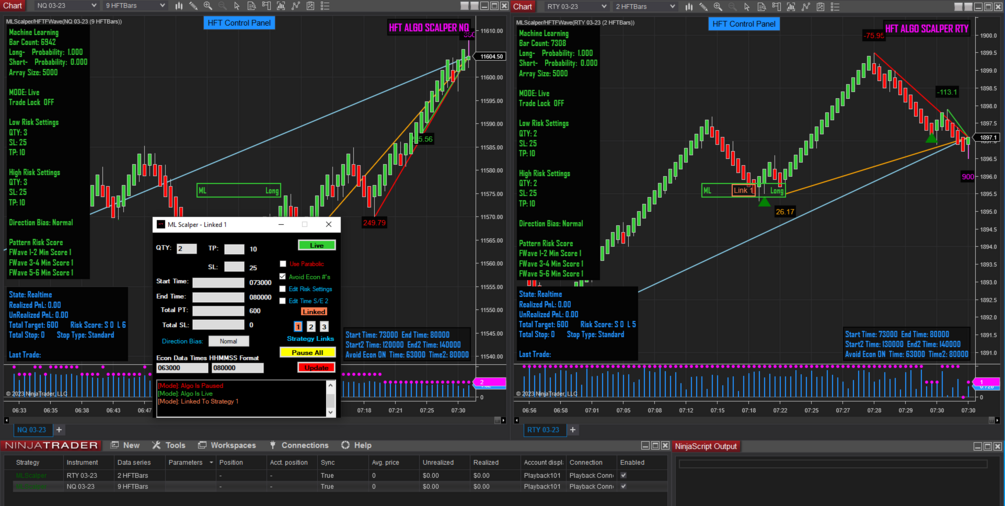Toggle strategy link 3 button
Image resolution: width=1005 pixels, height=506 pixels.
[324, 326]
